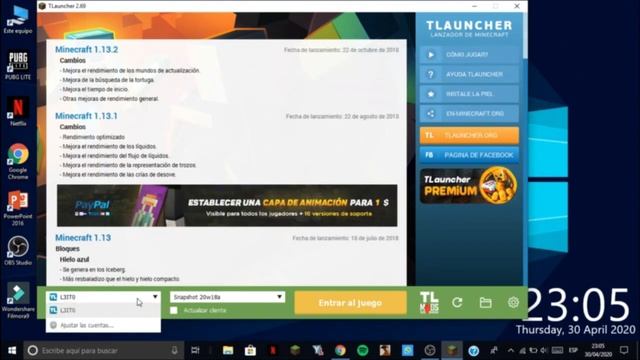The image size is (640, 360).
Task: Select PowerPoint 2016 desktop shortcut
Action: click(x=18, y=208)
